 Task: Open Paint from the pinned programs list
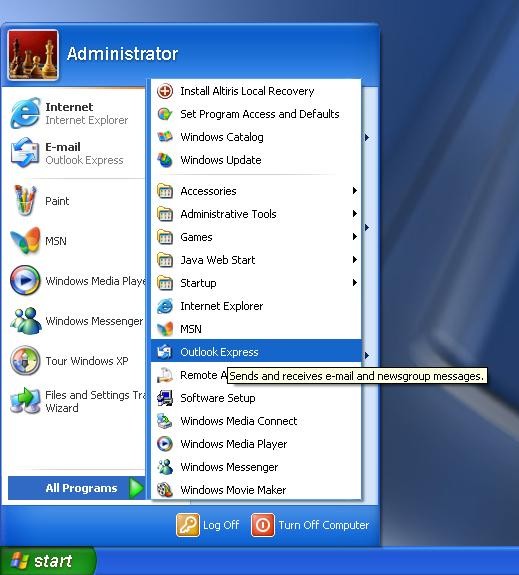73,201
